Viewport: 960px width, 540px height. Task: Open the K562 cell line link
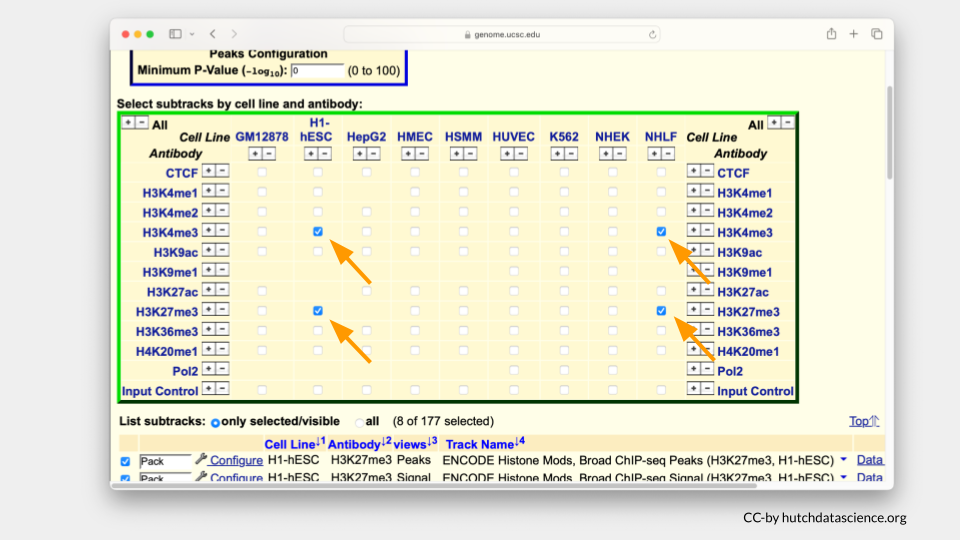pos(564,137)
